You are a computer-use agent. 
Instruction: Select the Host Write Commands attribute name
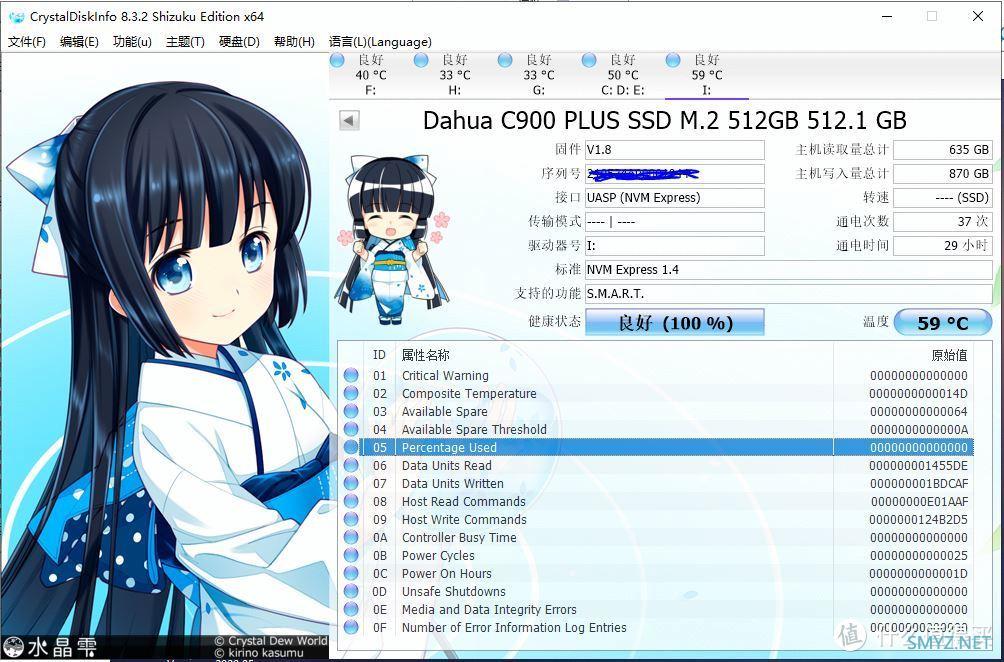click(x=464, y=519)
